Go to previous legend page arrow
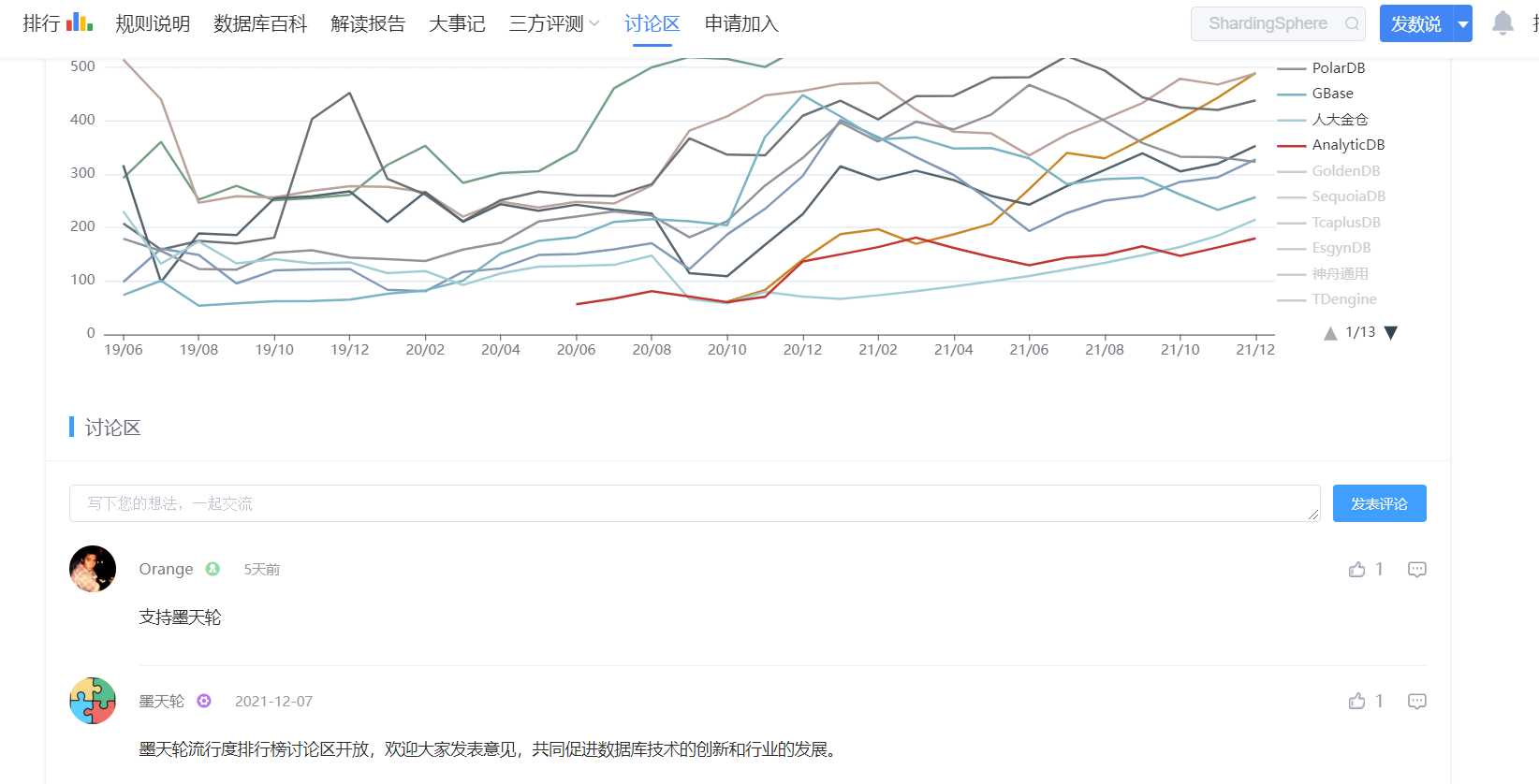The image size is (1539, 784). pyautogui.click(x=1330, y=333)
